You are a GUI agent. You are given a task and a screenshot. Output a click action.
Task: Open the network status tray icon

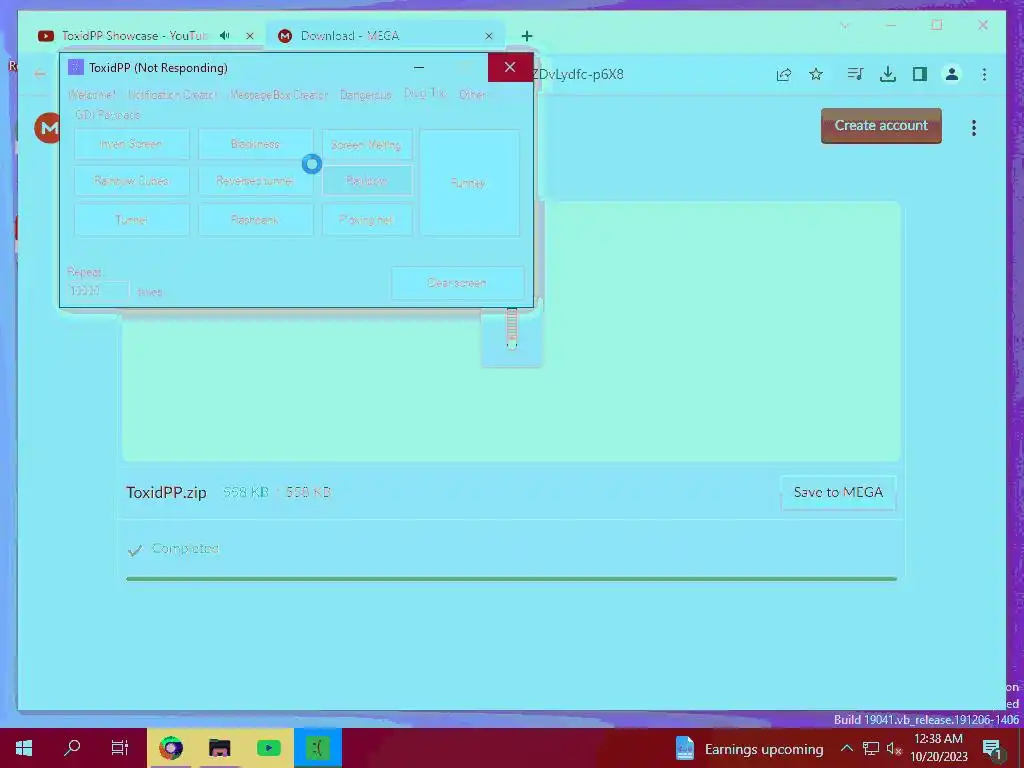click(x=871, y=748)
